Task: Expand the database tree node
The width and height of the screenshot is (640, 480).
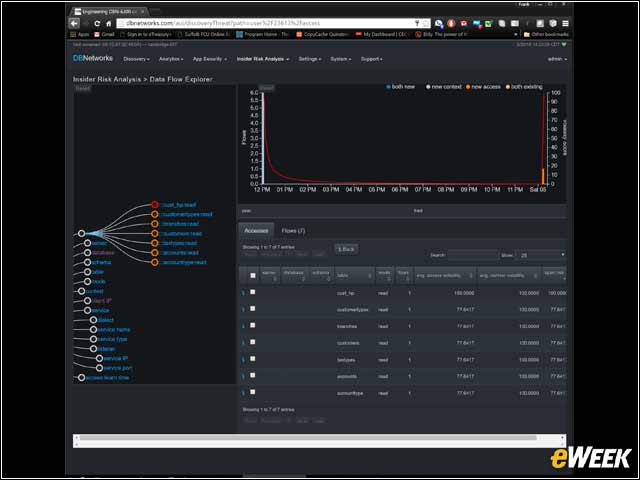Action: click(x=87, y=253)
